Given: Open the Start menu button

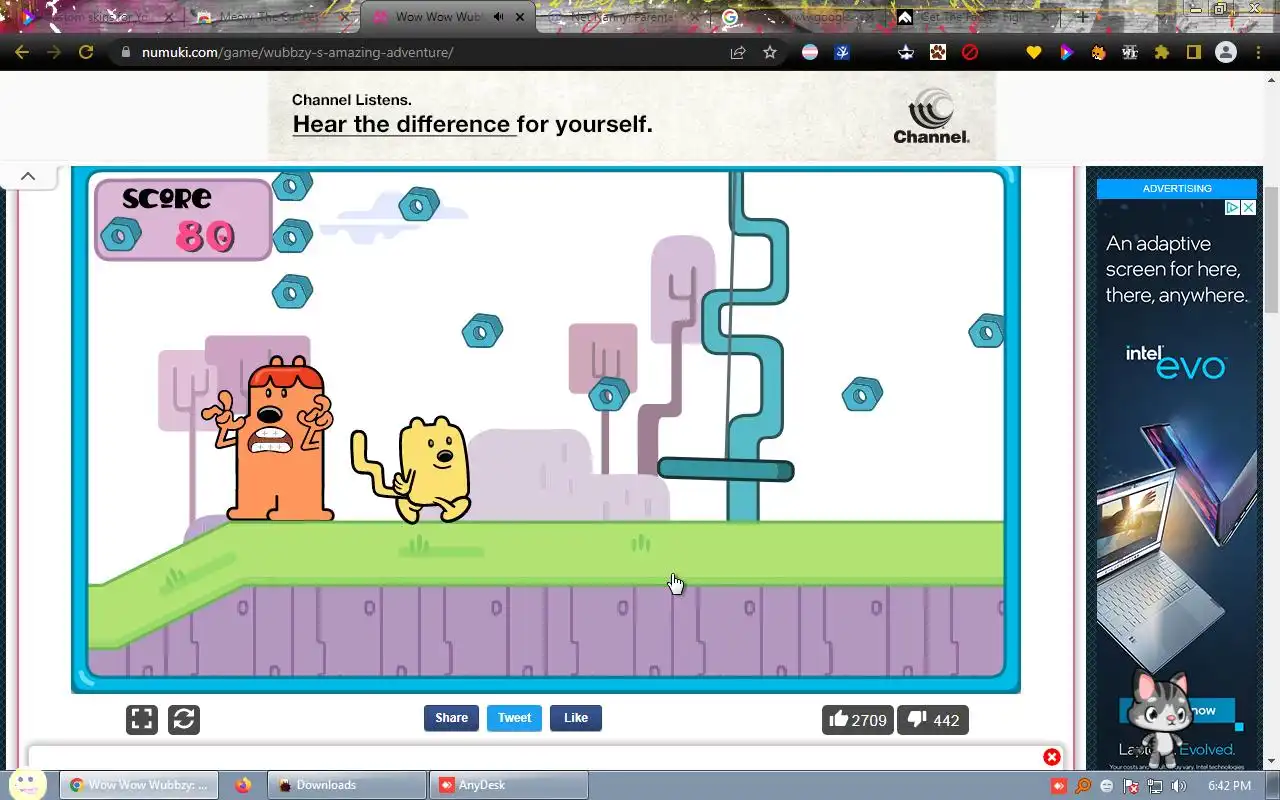Looking at the screenshot, I should [27, 783].
